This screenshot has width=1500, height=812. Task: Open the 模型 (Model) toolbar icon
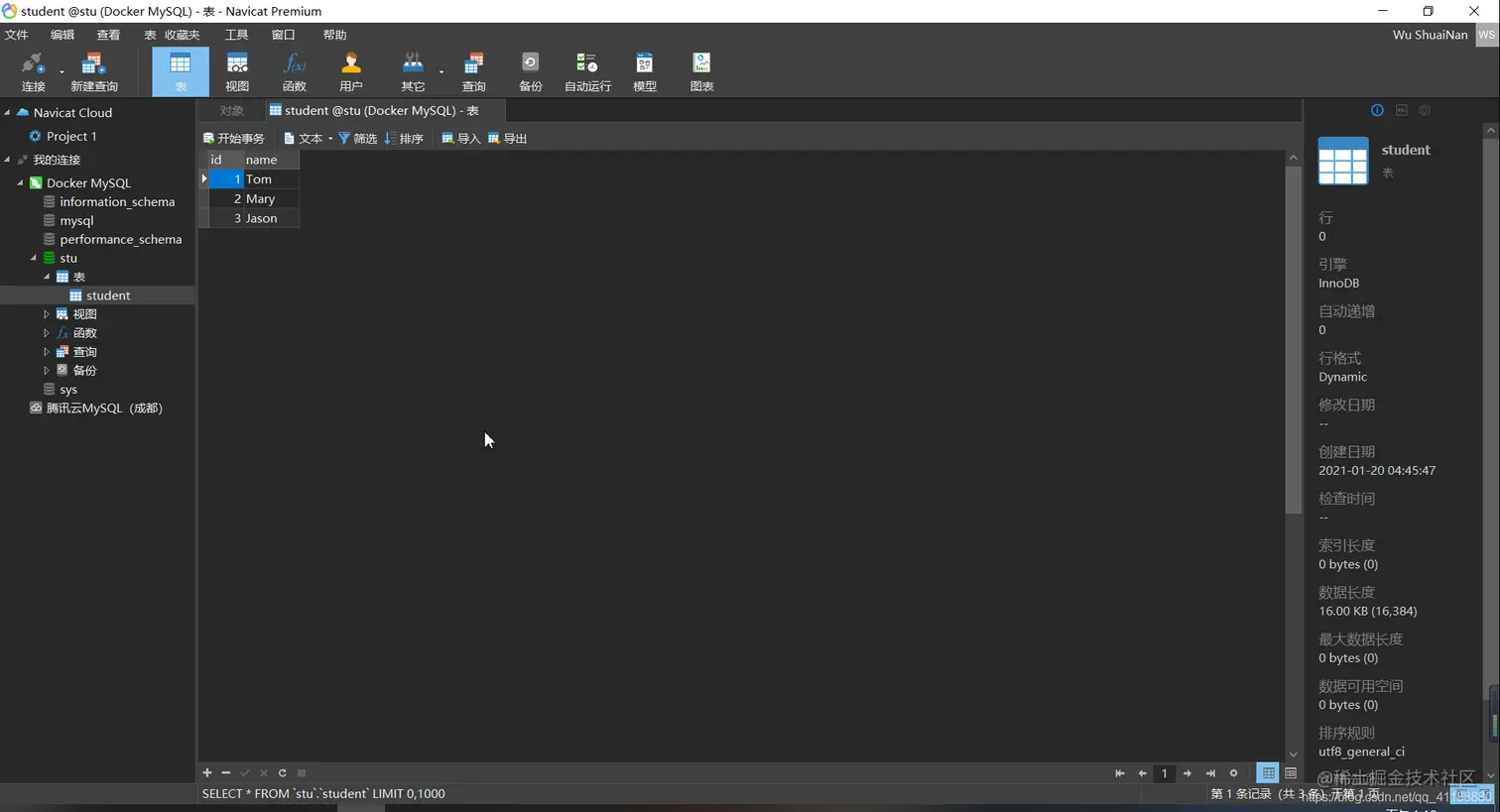[x=645, y=71]
